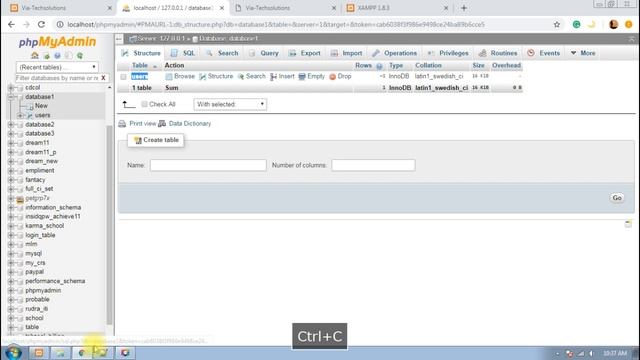Open the More dropdown tab

tap(583, 53)
